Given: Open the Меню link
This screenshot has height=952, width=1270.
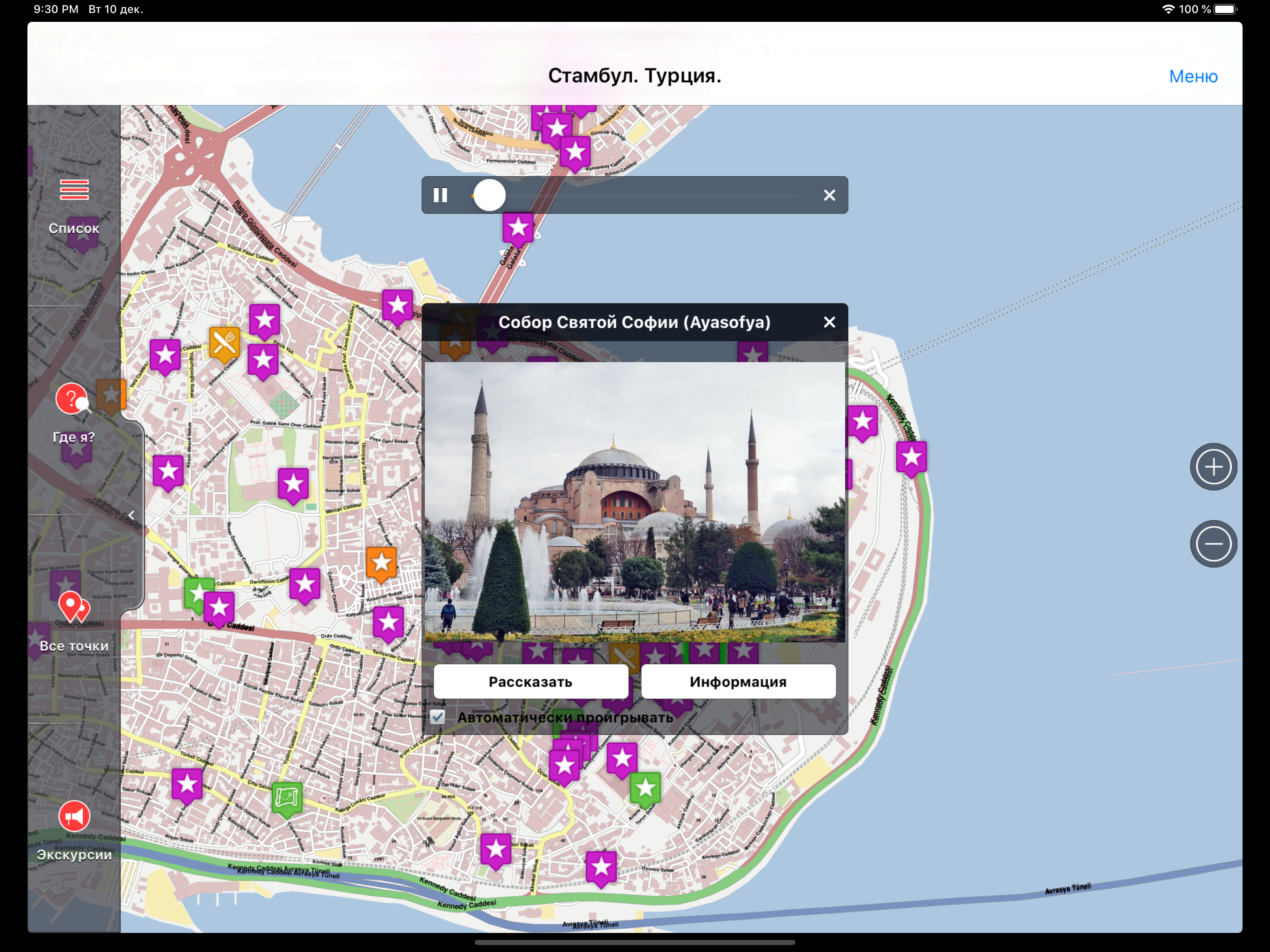Looking at the screenshot, I should 1193,76.
